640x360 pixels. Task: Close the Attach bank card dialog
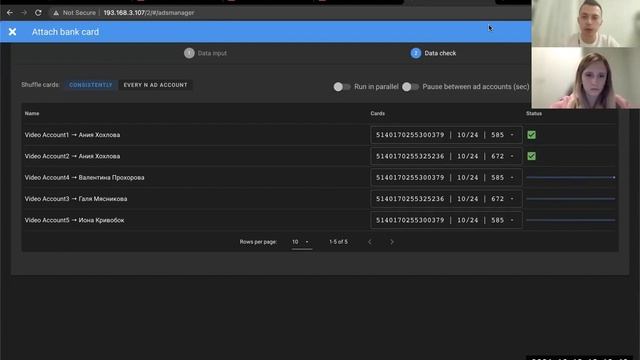pos(12,32)
